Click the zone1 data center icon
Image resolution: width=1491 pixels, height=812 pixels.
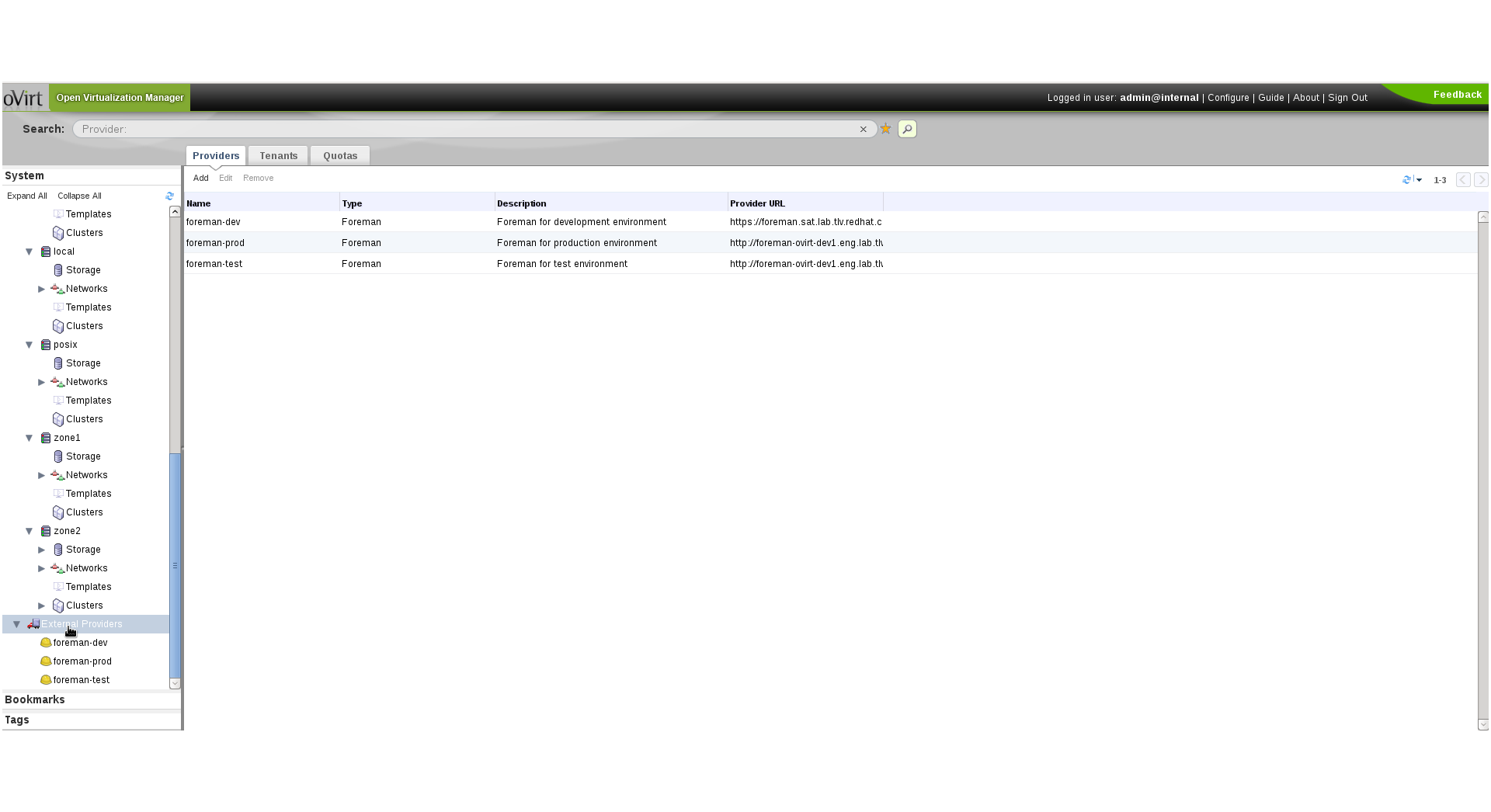(x=46, y=438)
